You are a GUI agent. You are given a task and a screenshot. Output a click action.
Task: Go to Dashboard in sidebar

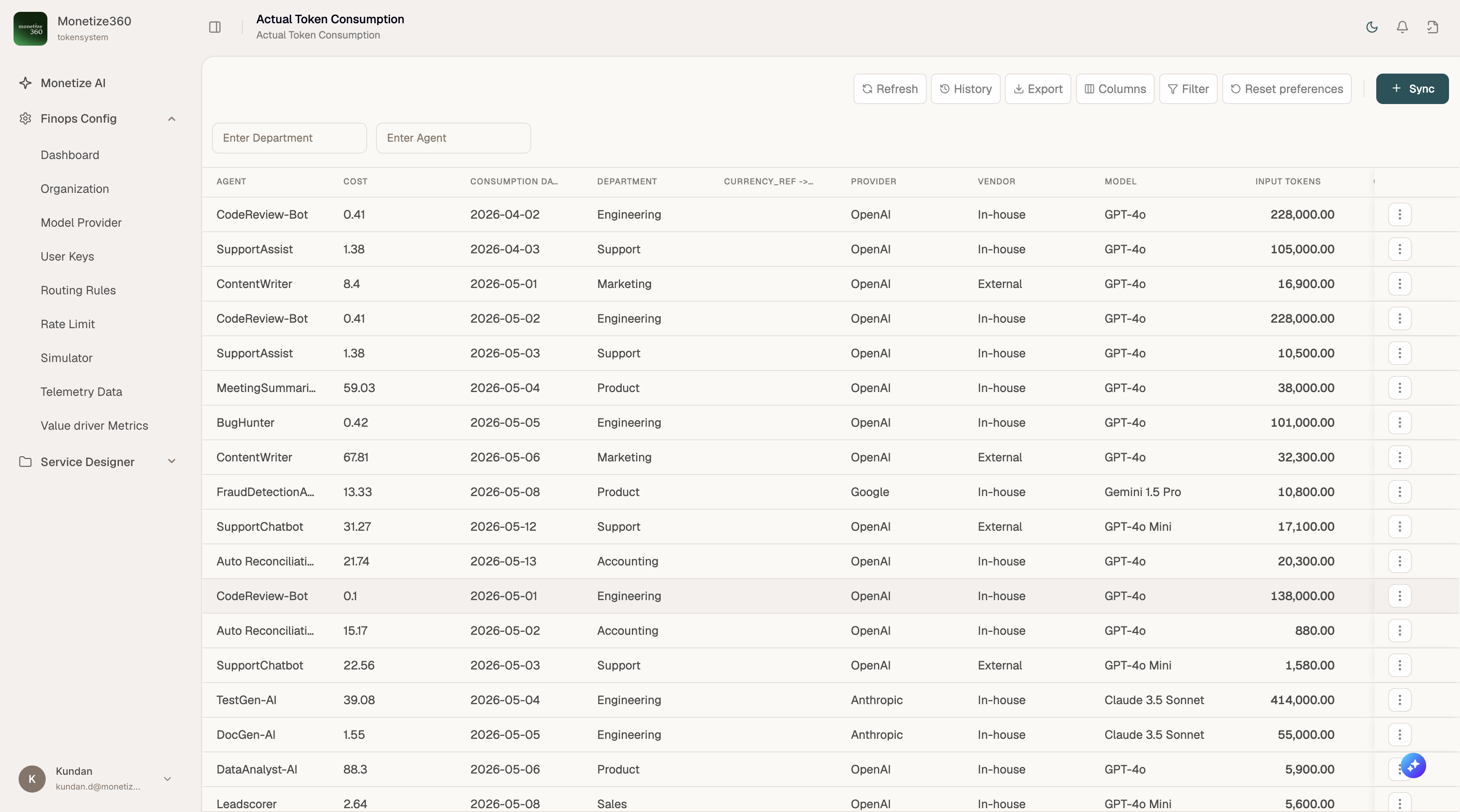coord(70,155)
